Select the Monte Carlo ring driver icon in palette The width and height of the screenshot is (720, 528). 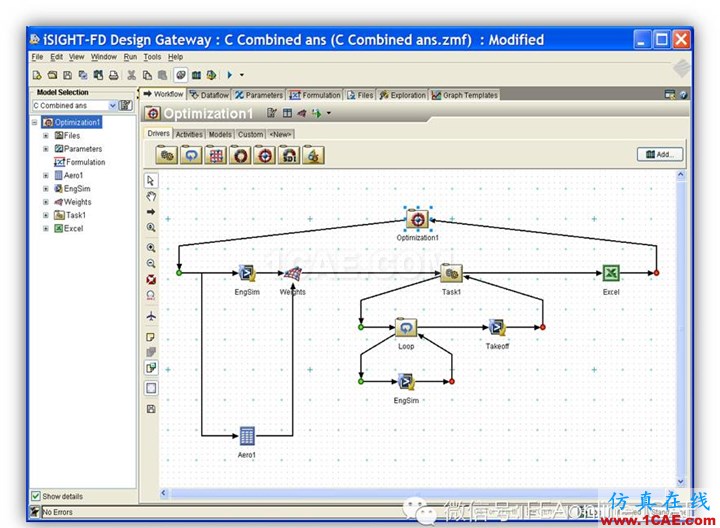240,155
